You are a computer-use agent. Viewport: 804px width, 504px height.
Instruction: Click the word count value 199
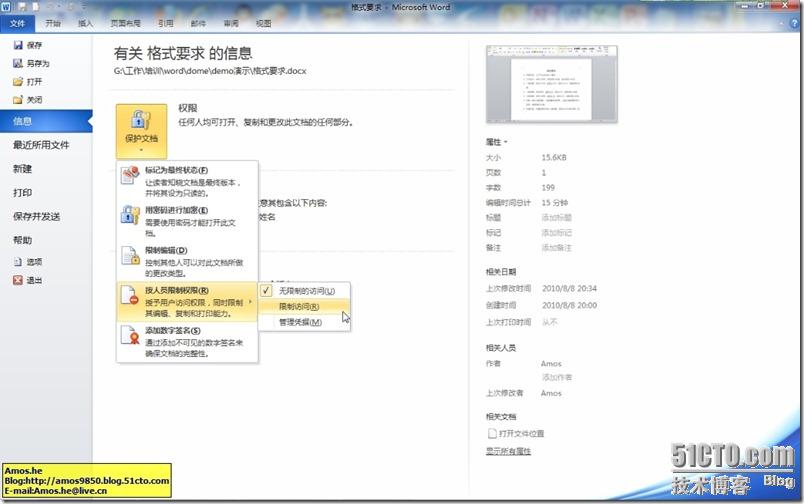548,188
